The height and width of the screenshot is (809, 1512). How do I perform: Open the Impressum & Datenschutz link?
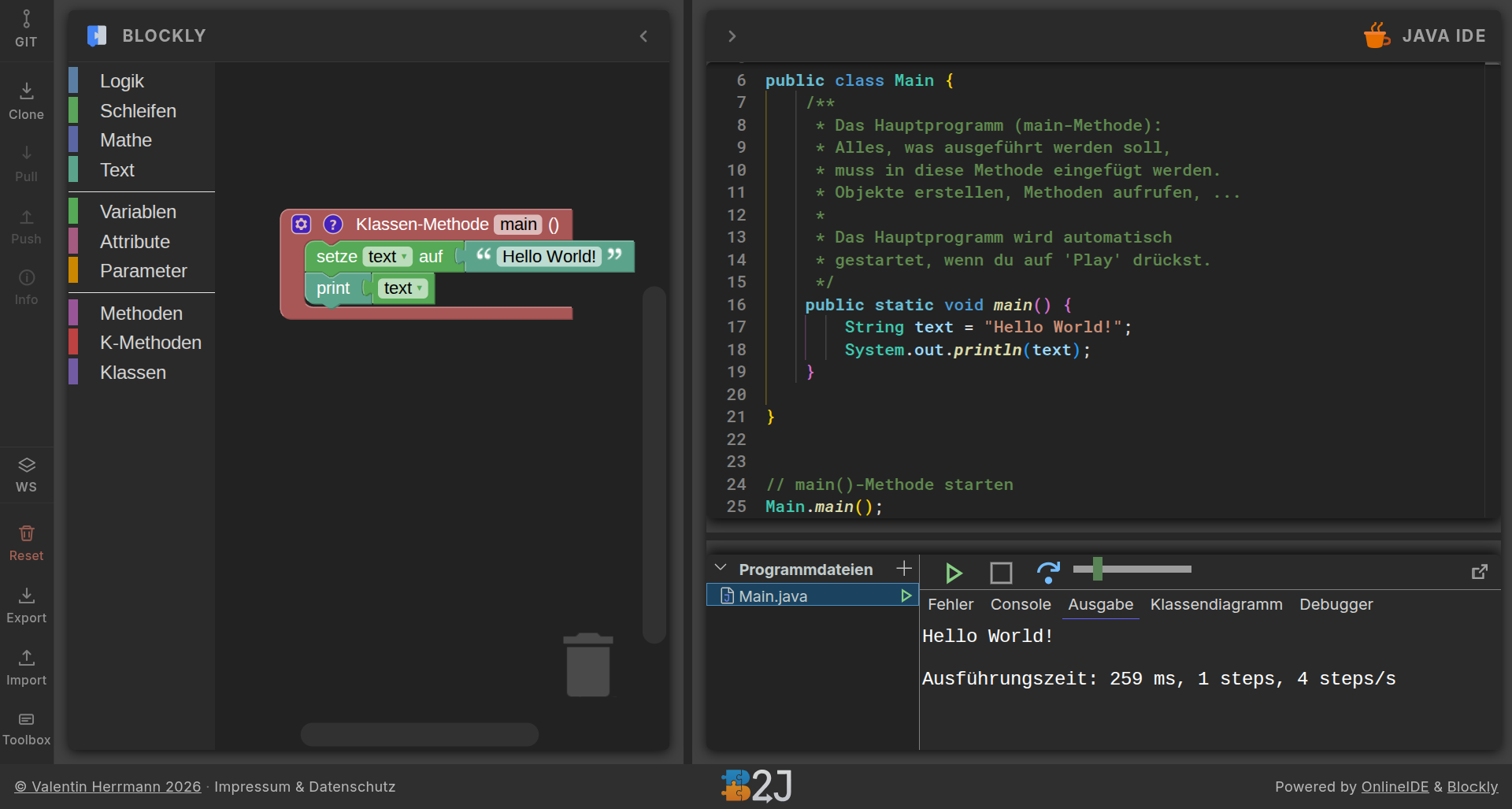(x=305, y=786)
